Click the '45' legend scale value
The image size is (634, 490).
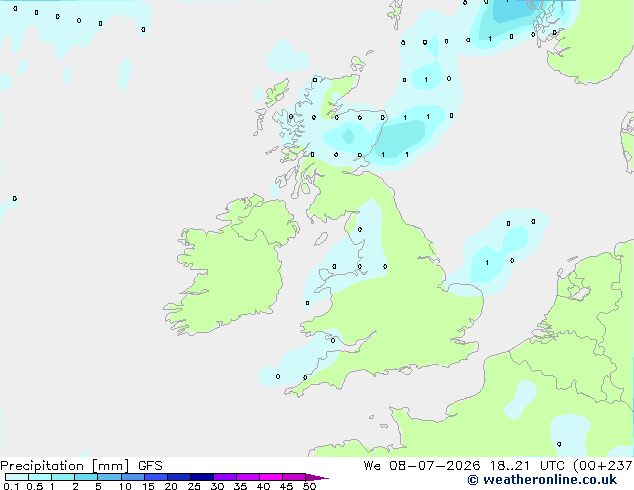click(x=286, y=486)
